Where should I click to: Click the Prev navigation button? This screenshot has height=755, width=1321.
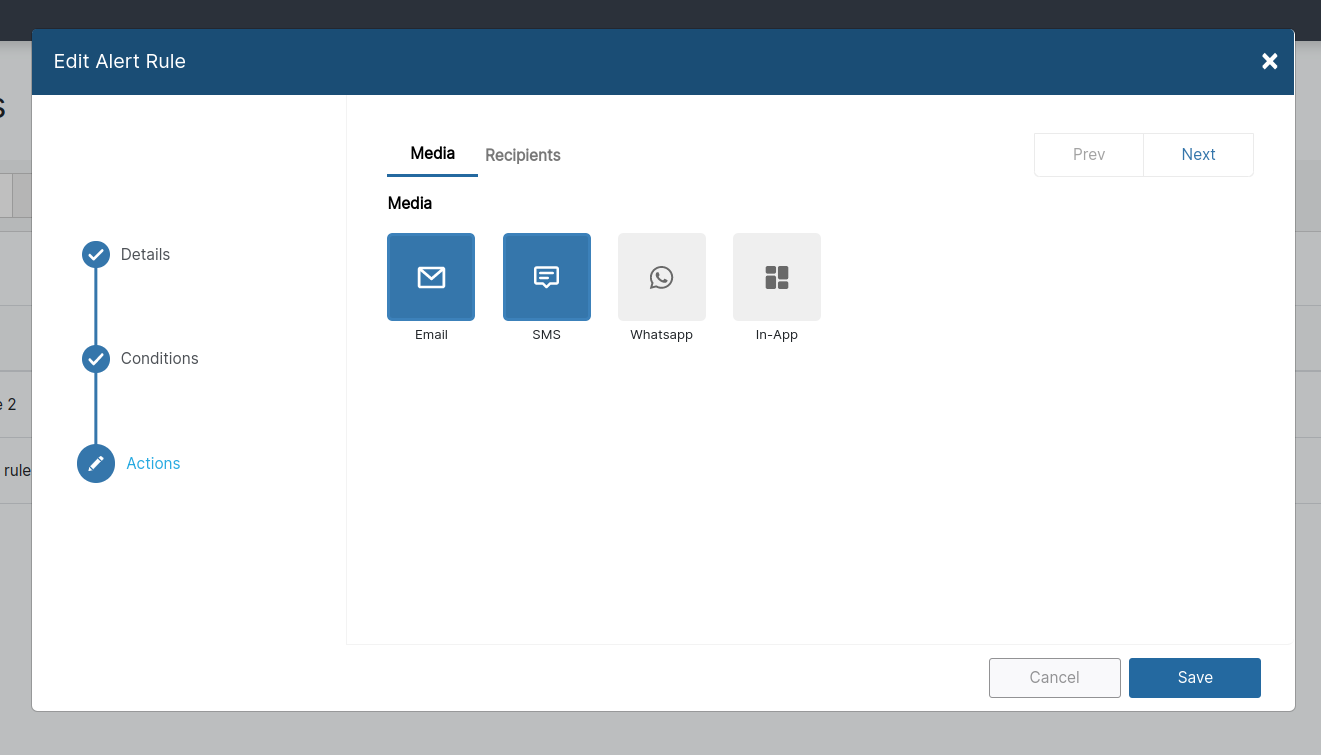coord(1088,154)
